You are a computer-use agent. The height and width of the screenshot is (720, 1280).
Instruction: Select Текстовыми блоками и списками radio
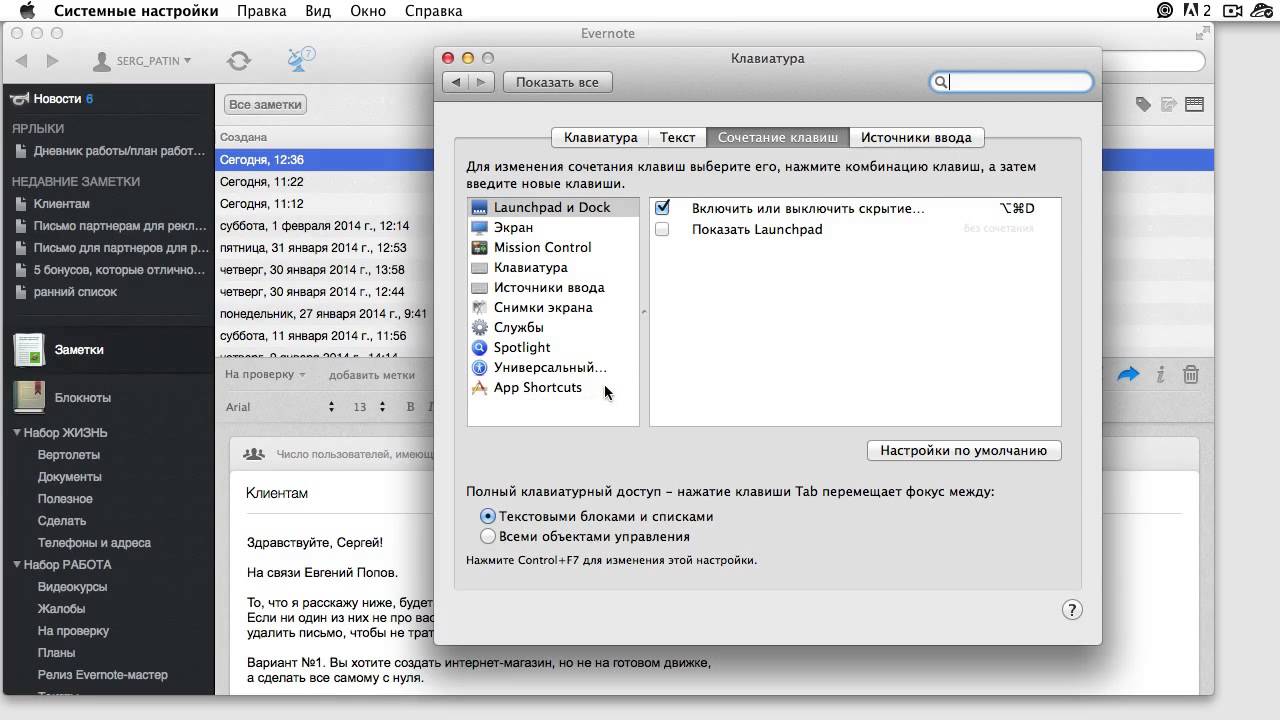click(x=488, y=517)
